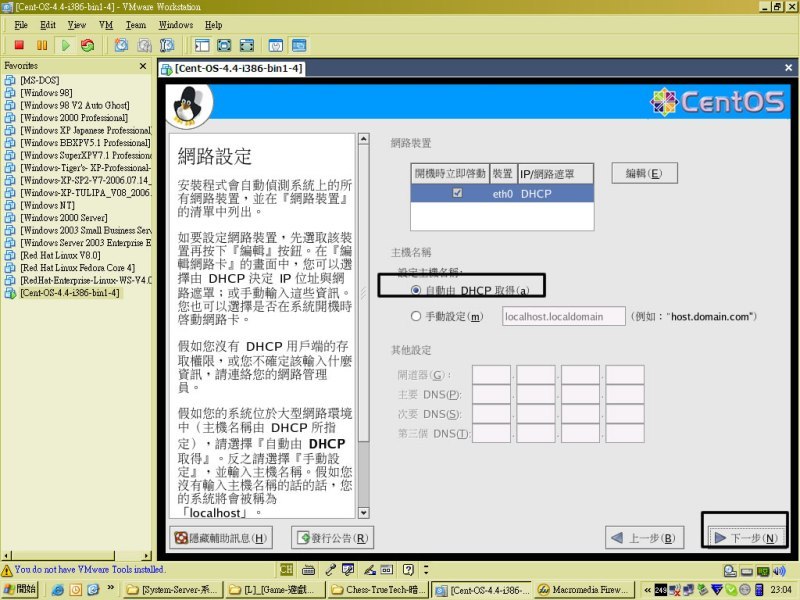Open Chess-TrueTech taskbar folder button
Screen dimensions: 800x600
tap(378, 590)
